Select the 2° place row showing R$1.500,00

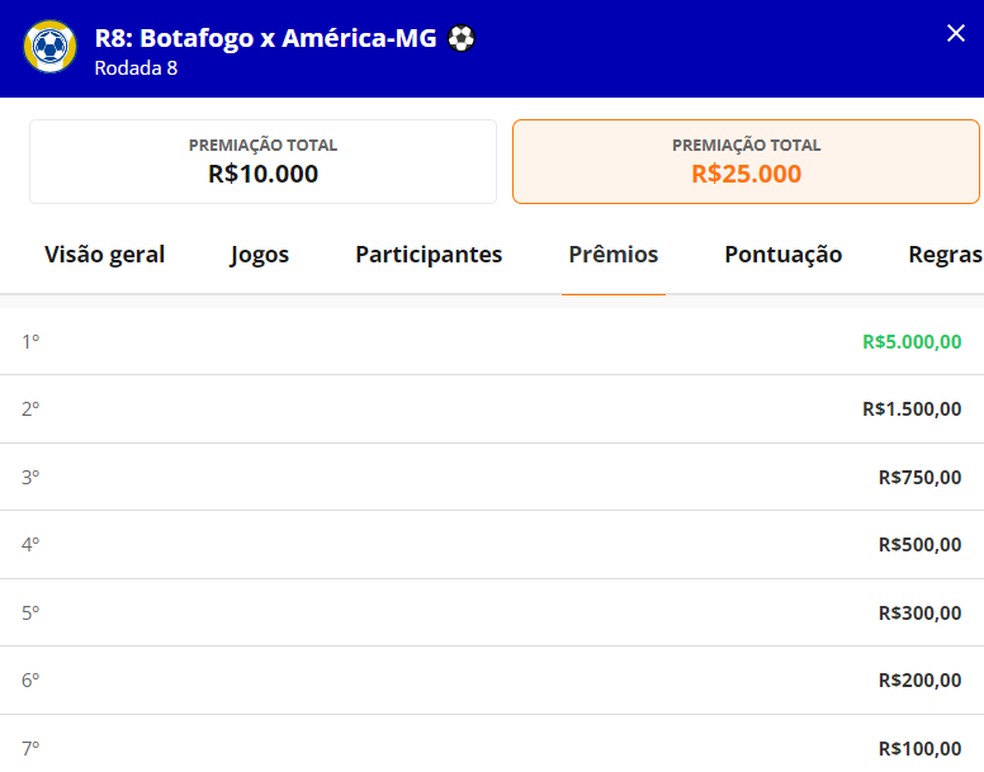(x=492, y=409)
